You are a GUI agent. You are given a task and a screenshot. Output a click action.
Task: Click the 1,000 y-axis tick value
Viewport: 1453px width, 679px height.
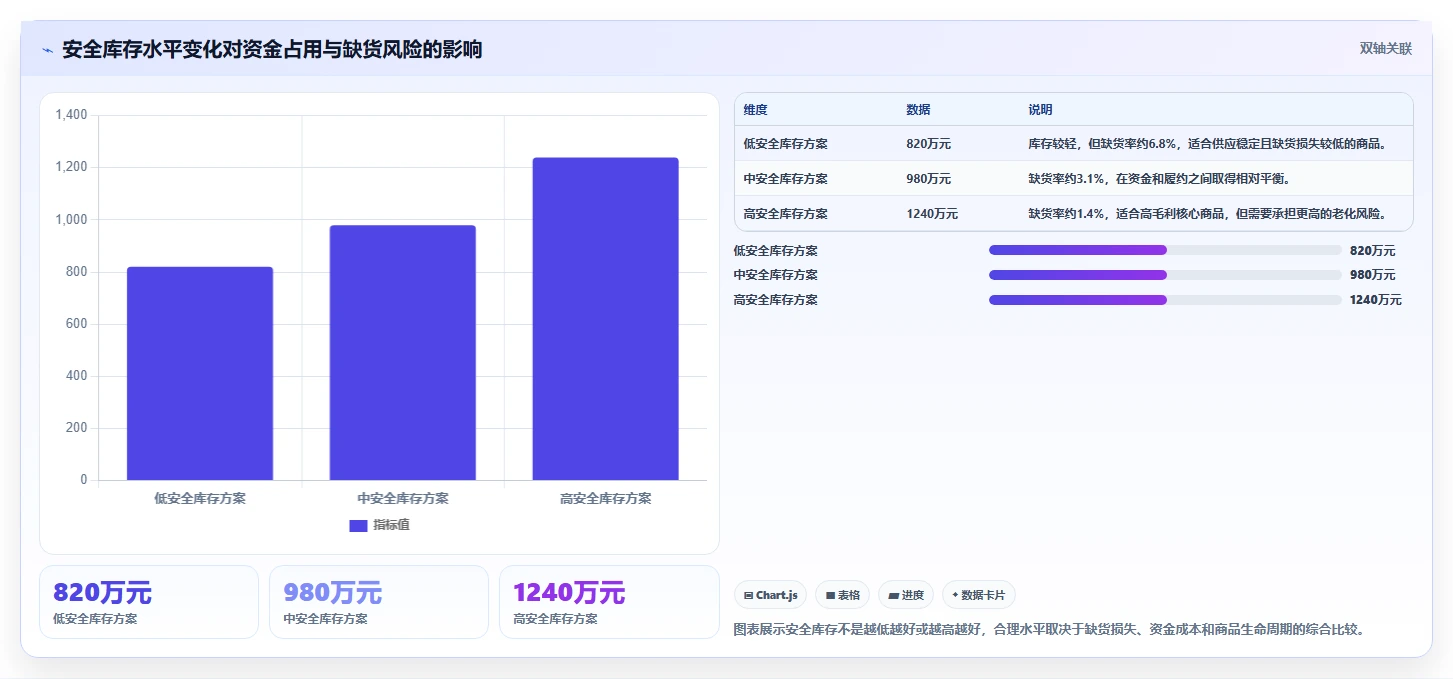pos(71,220)
